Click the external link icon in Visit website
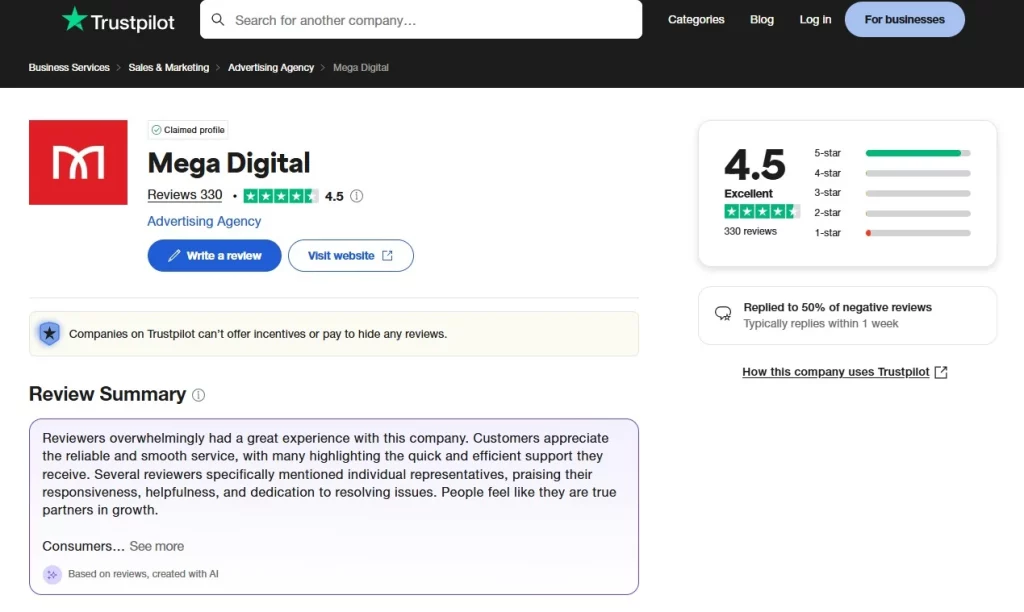The height and width of the screenshot is (612, 1024). coord(387,256)
